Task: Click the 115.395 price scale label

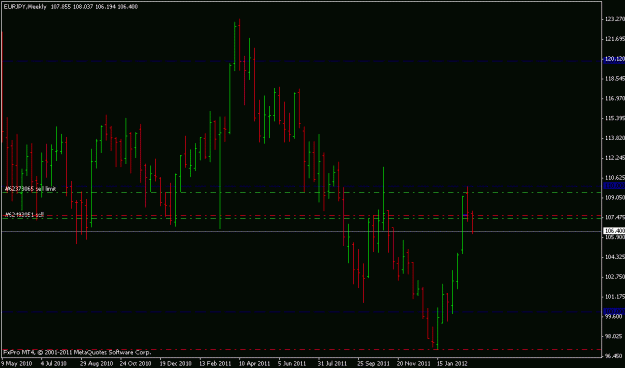Action: pos(615,118)
